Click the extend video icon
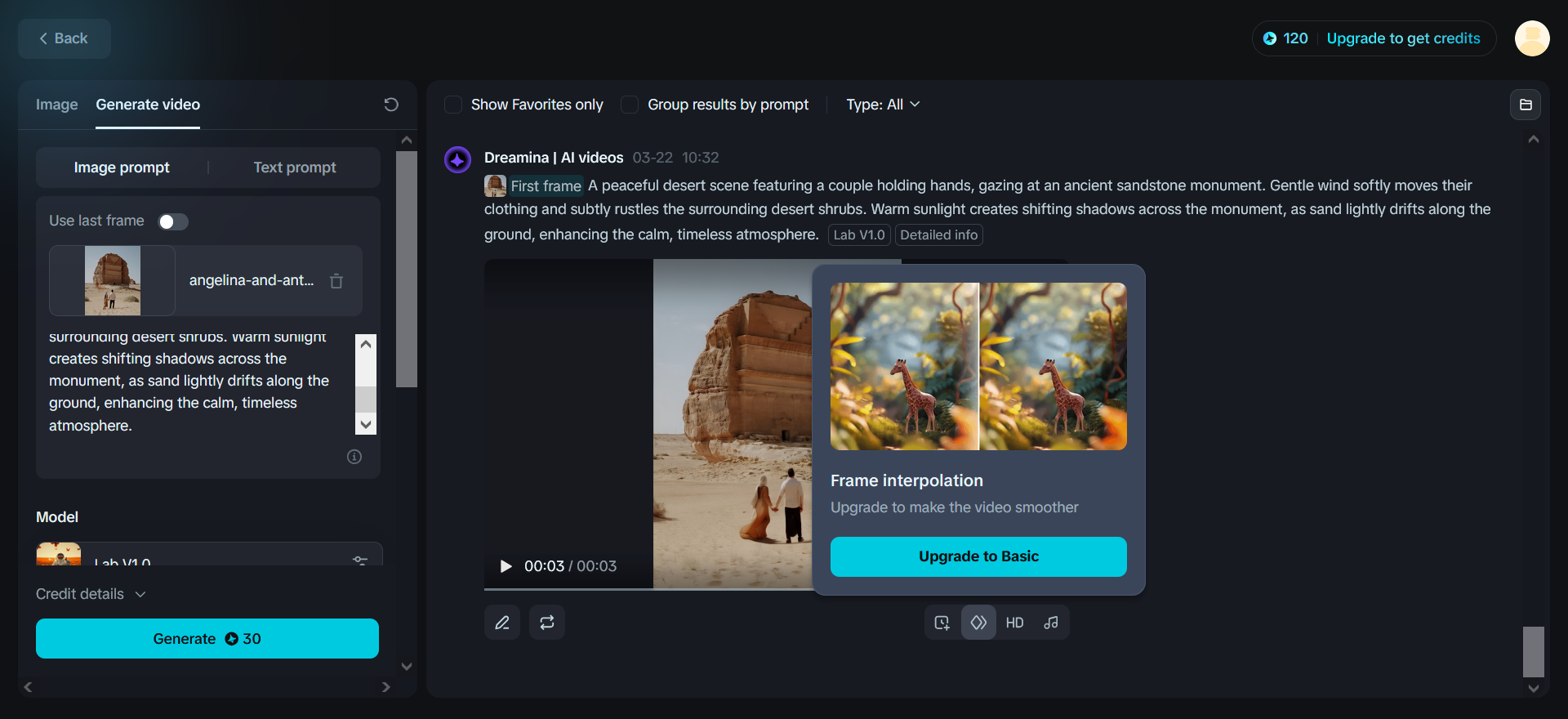Viewport: 1568px width, 719px height. click(x=942, y=623)
